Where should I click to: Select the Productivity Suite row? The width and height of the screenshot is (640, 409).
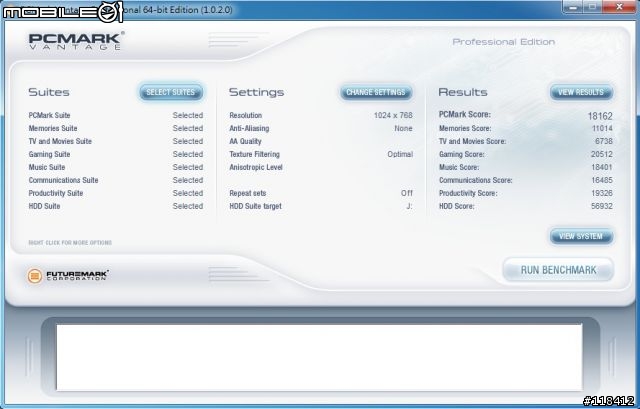pyautogui.click(x=116, y=193)
